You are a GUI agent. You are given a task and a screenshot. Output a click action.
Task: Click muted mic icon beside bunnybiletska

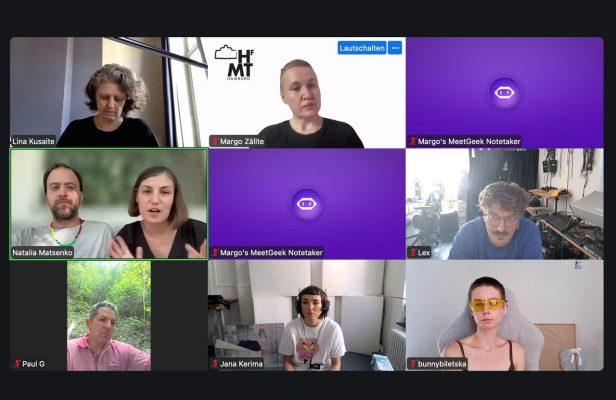point(413,364)
